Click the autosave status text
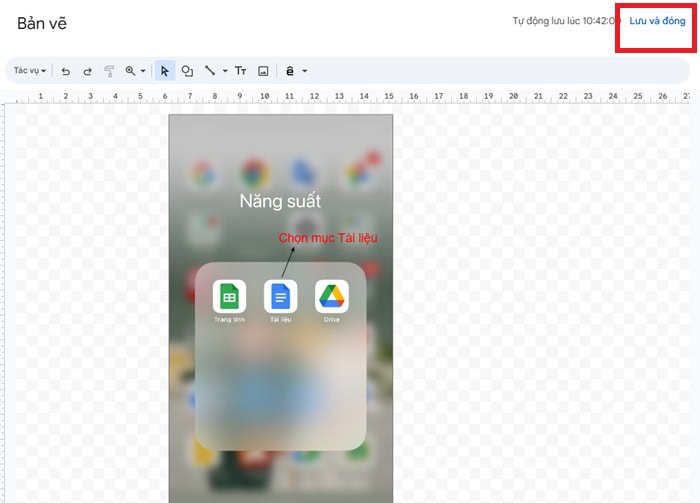The height and width of the screenshot is (503, 700). tap(566, 21)
